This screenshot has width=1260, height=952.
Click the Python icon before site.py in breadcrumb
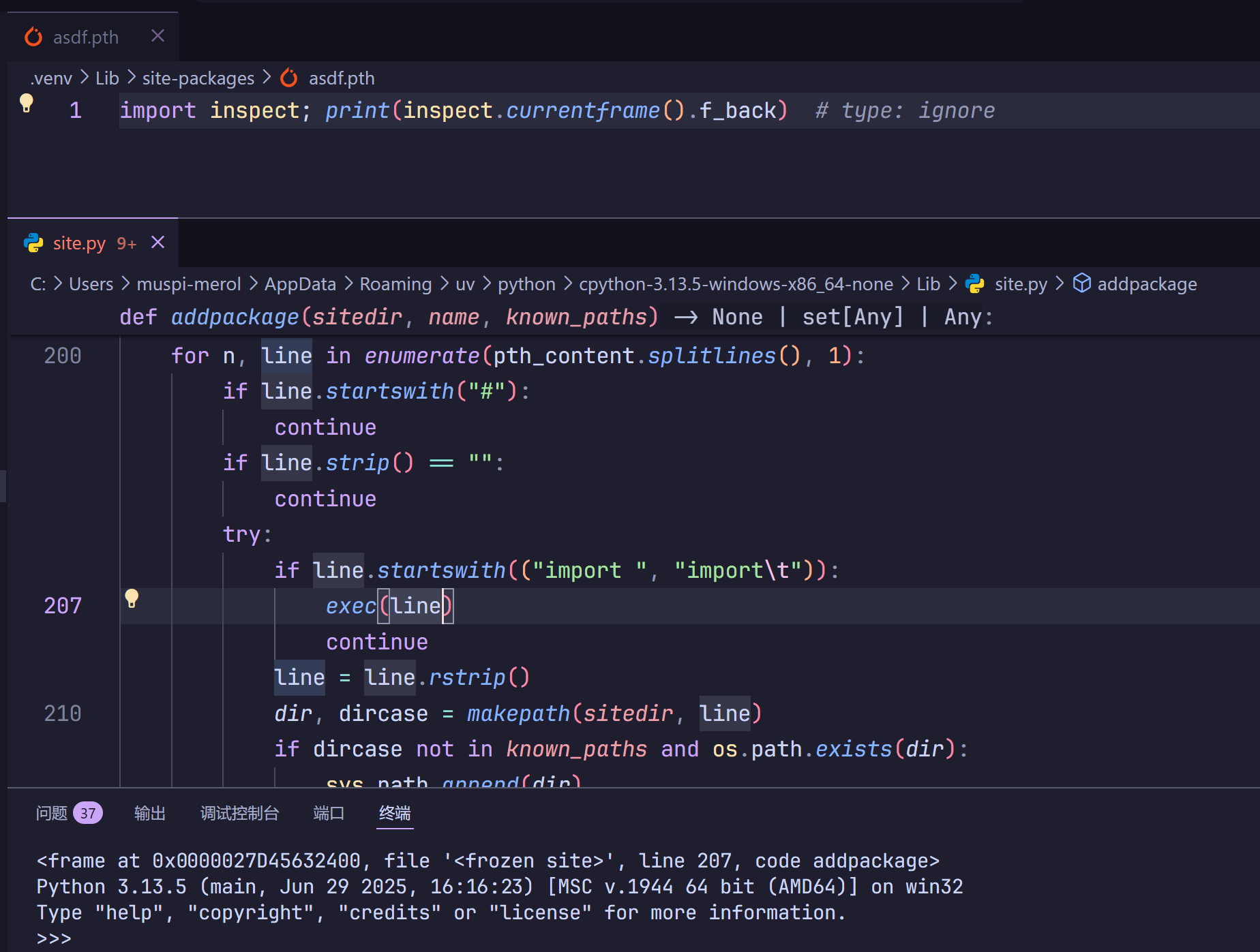[974, 283]
